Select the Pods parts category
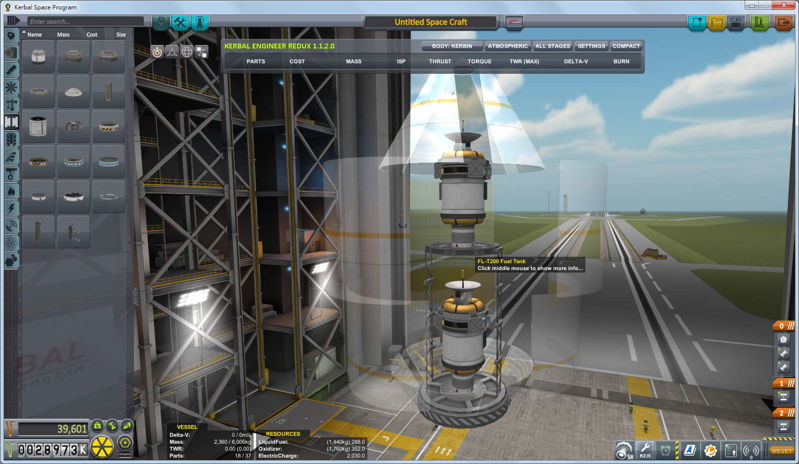This screenshot has height=464, width=799. point(11,35)
